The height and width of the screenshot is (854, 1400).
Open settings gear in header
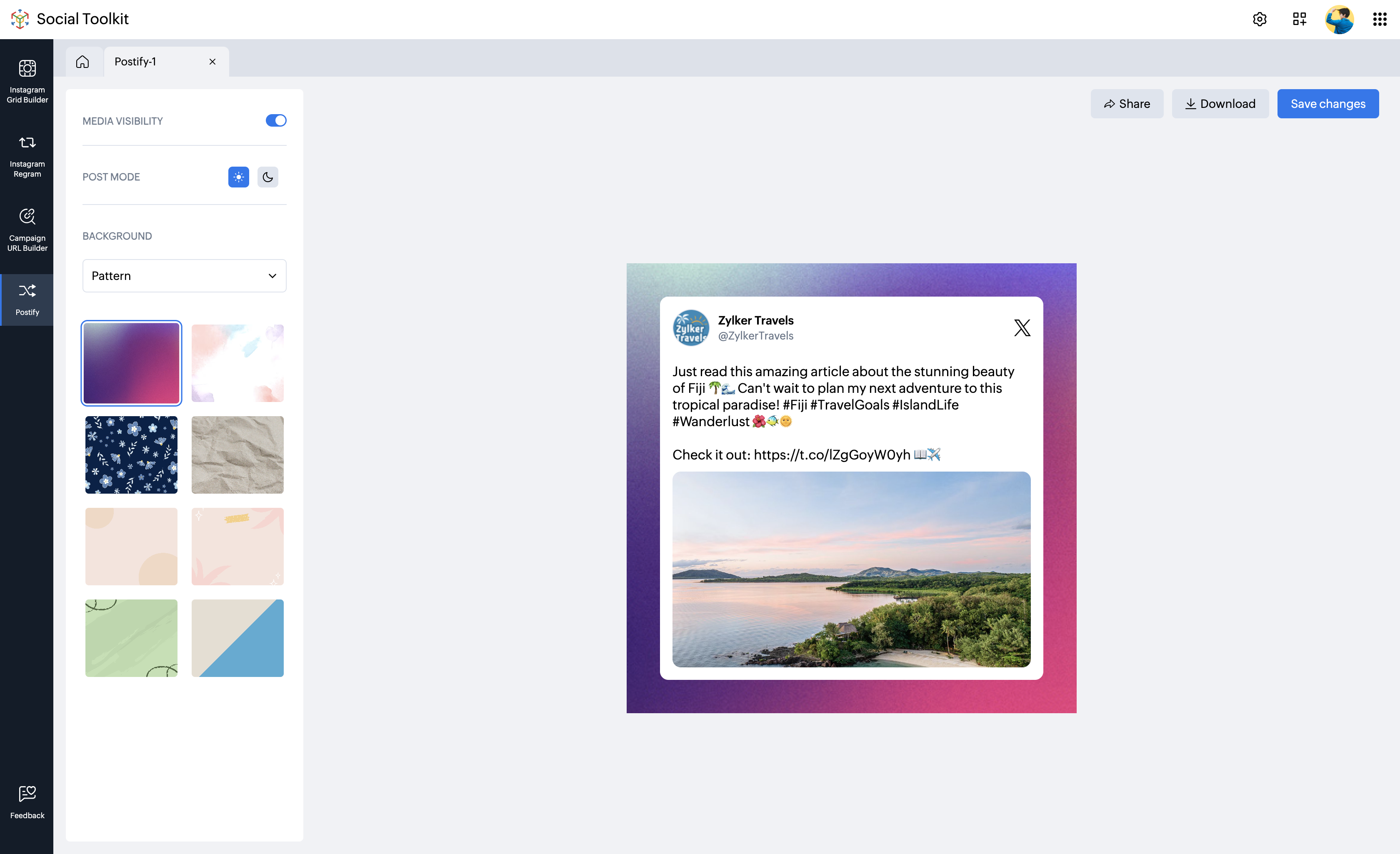(x=1259, y=19)
